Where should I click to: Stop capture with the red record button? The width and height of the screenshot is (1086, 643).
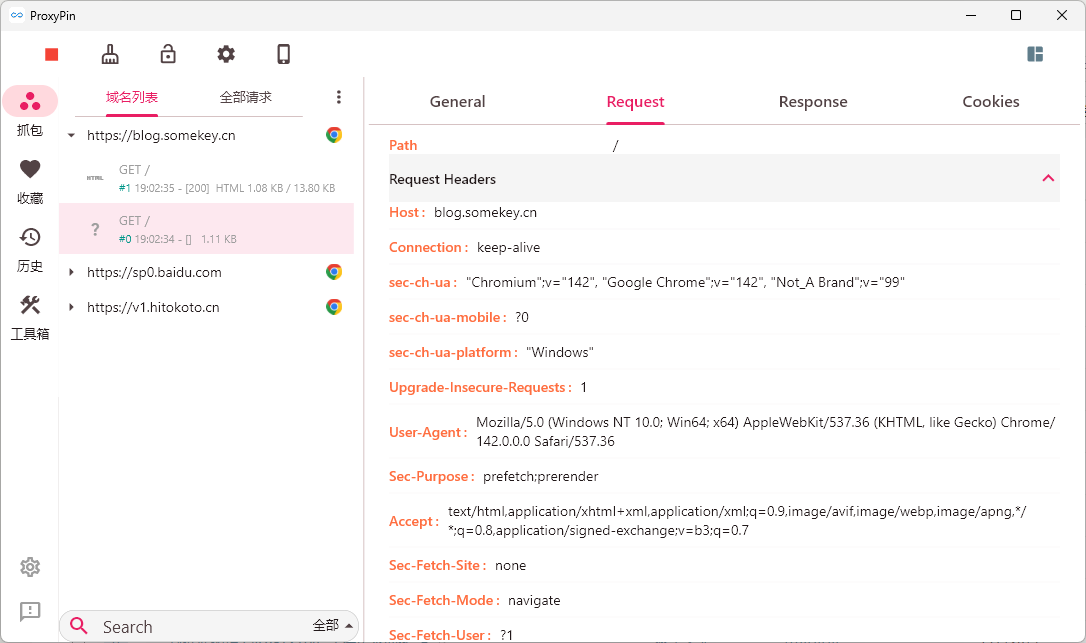(52, 54)
